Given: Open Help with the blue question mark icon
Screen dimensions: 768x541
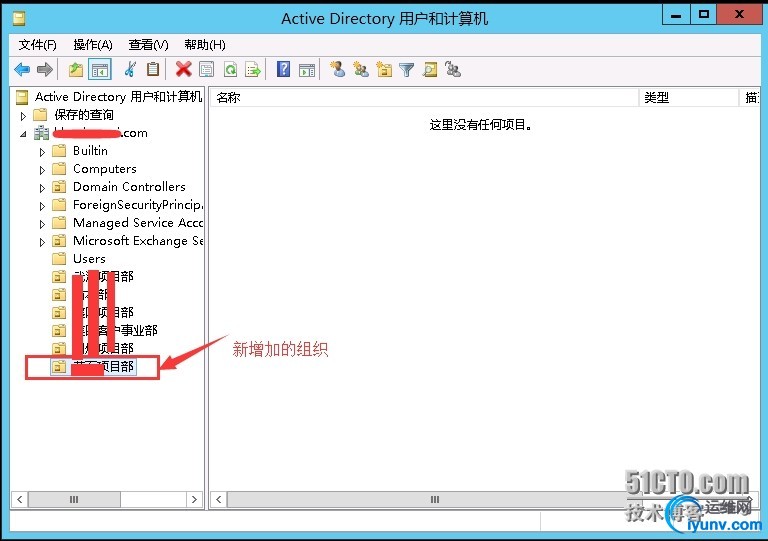Looking at the screenshot, I should click(284, 70).
